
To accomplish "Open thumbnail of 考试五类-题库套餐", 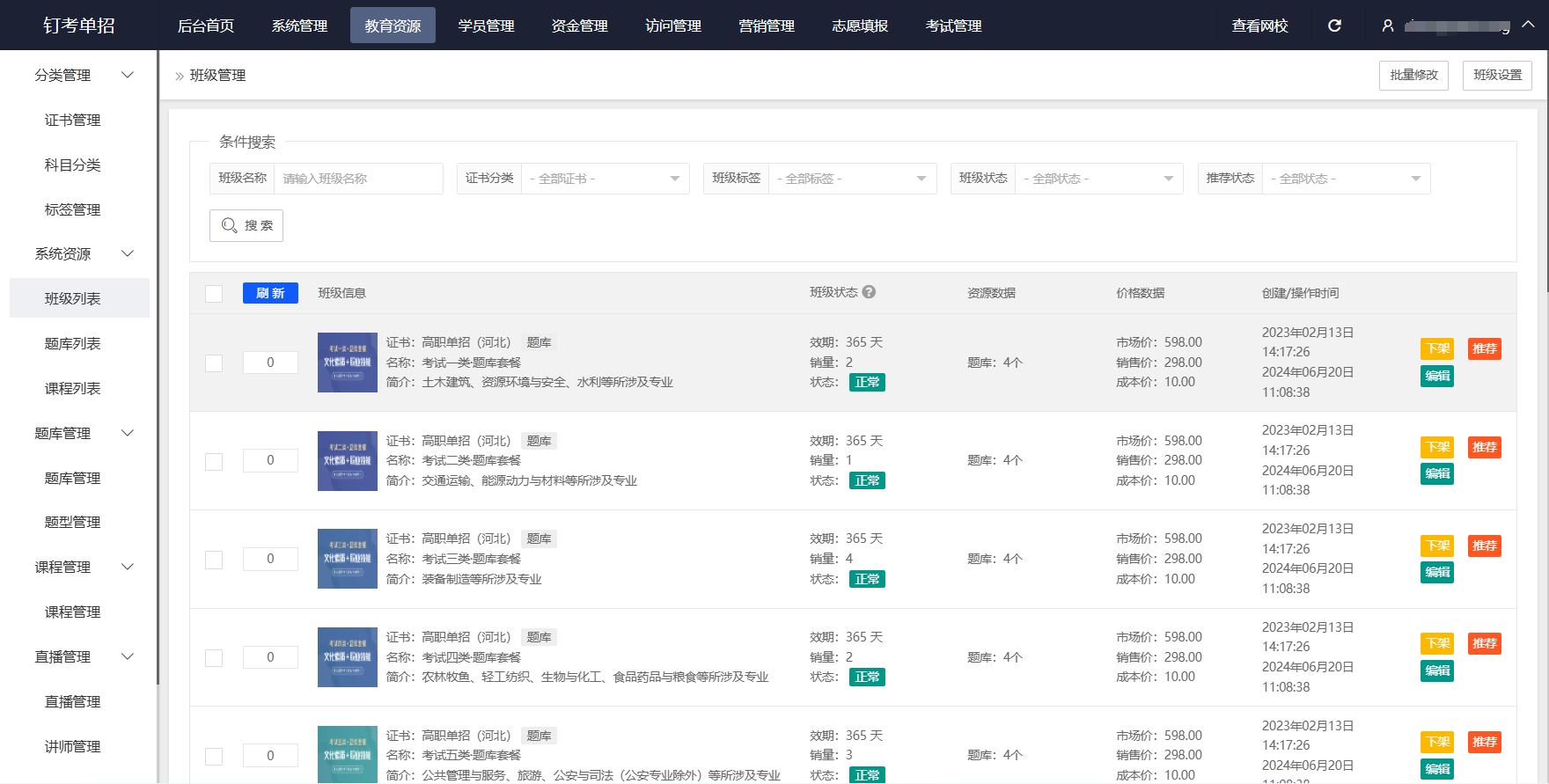I will click(348, 754).
